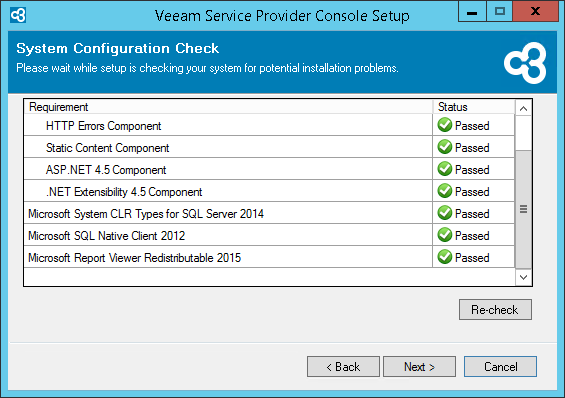Click Passed text for HTTP Errors Component
565x398 pixels.
[472, 126]
